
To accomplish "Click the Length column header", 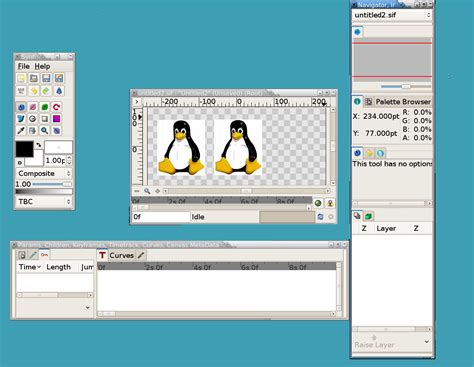I will pos(59,267).
